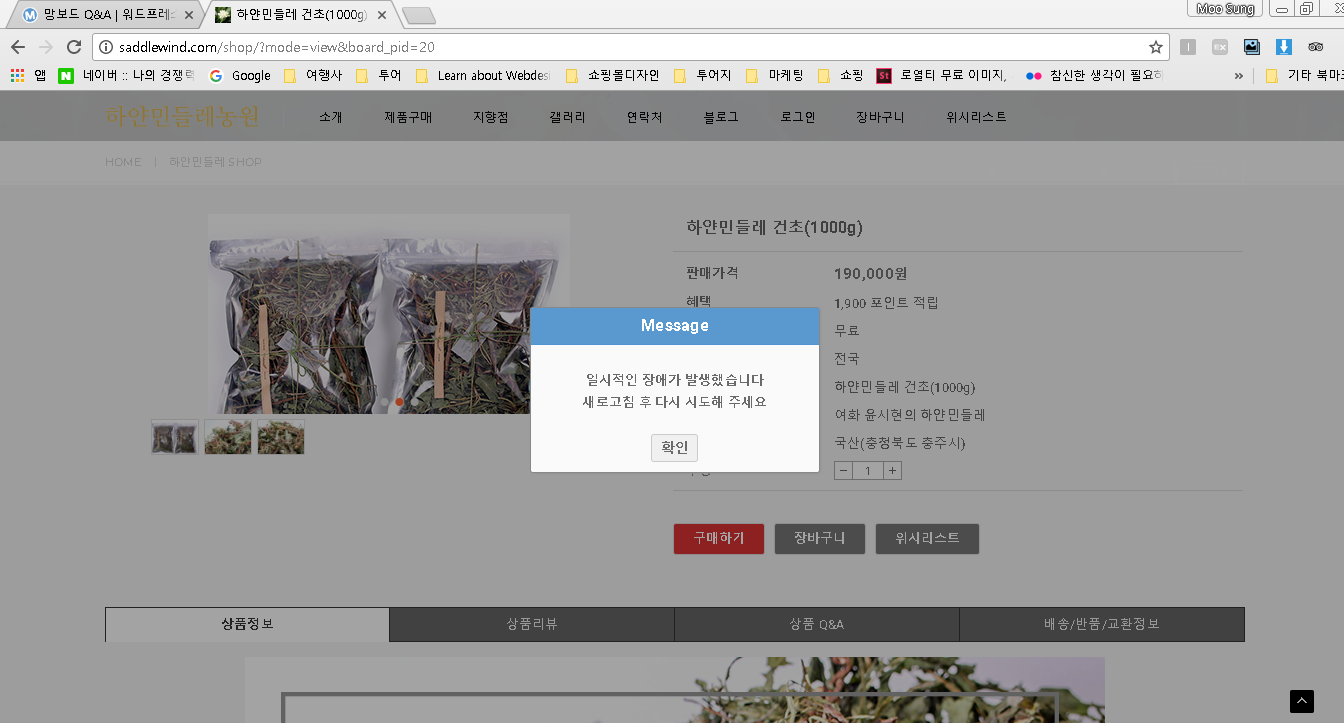Screen dimensions: 1344x723
Task: Open the 갤러리 menu item
Action: pos(567,117)
